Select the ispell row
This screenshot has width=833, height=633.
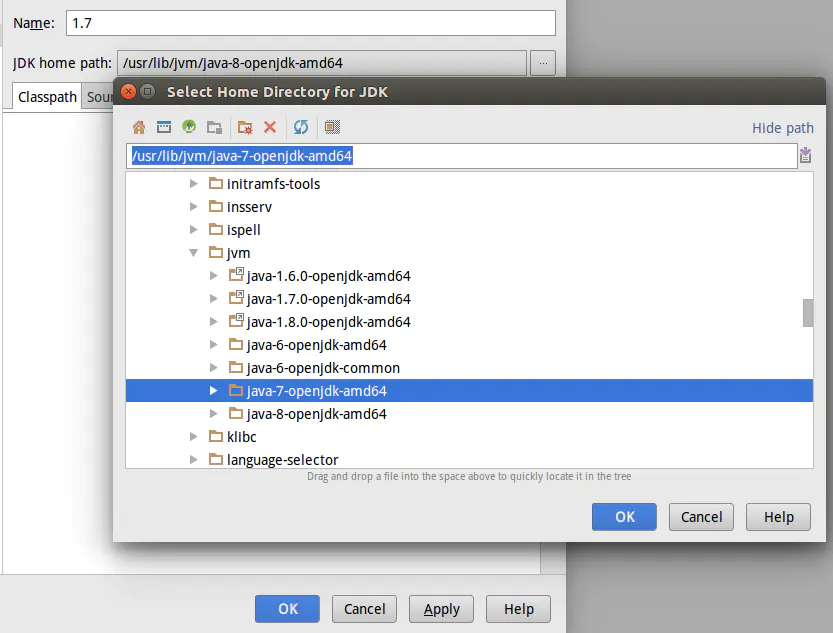470,229
